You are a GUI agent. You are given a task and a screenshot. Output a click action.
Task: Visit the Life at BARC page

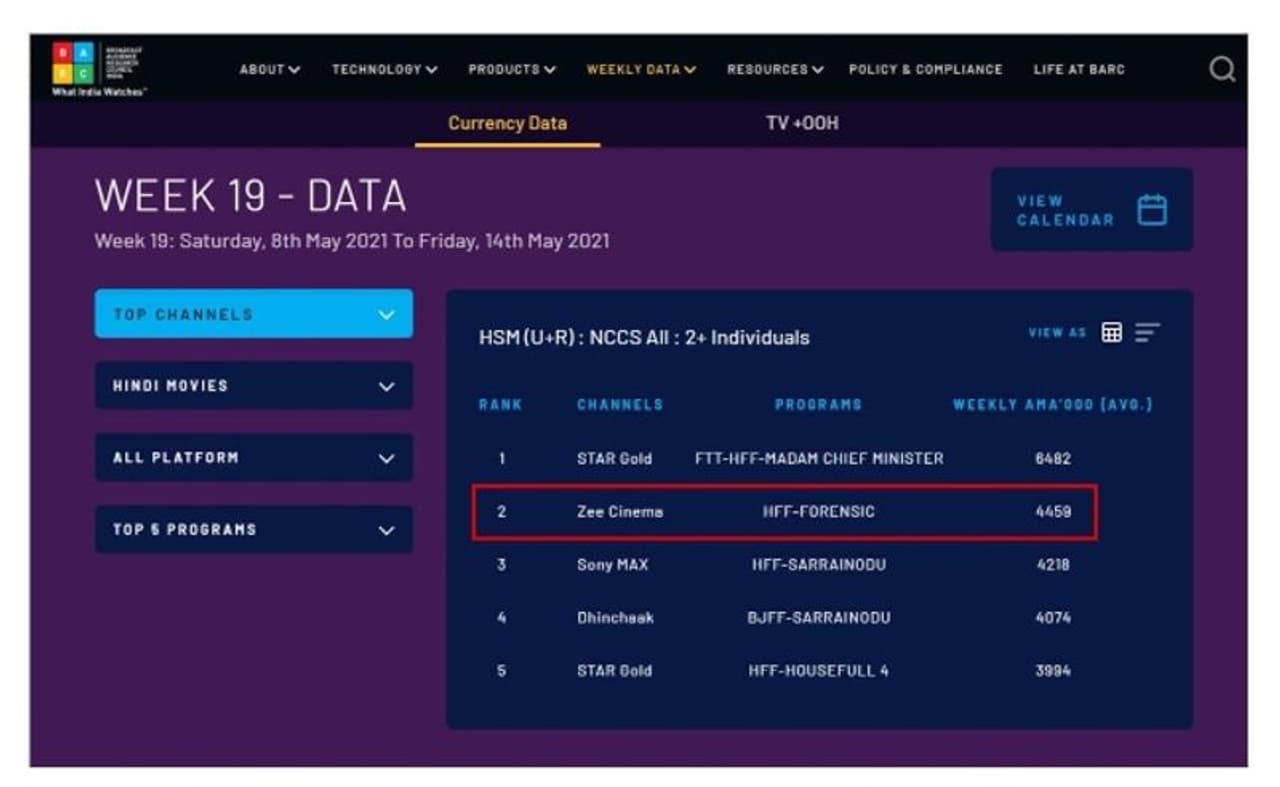(1078, 70)
